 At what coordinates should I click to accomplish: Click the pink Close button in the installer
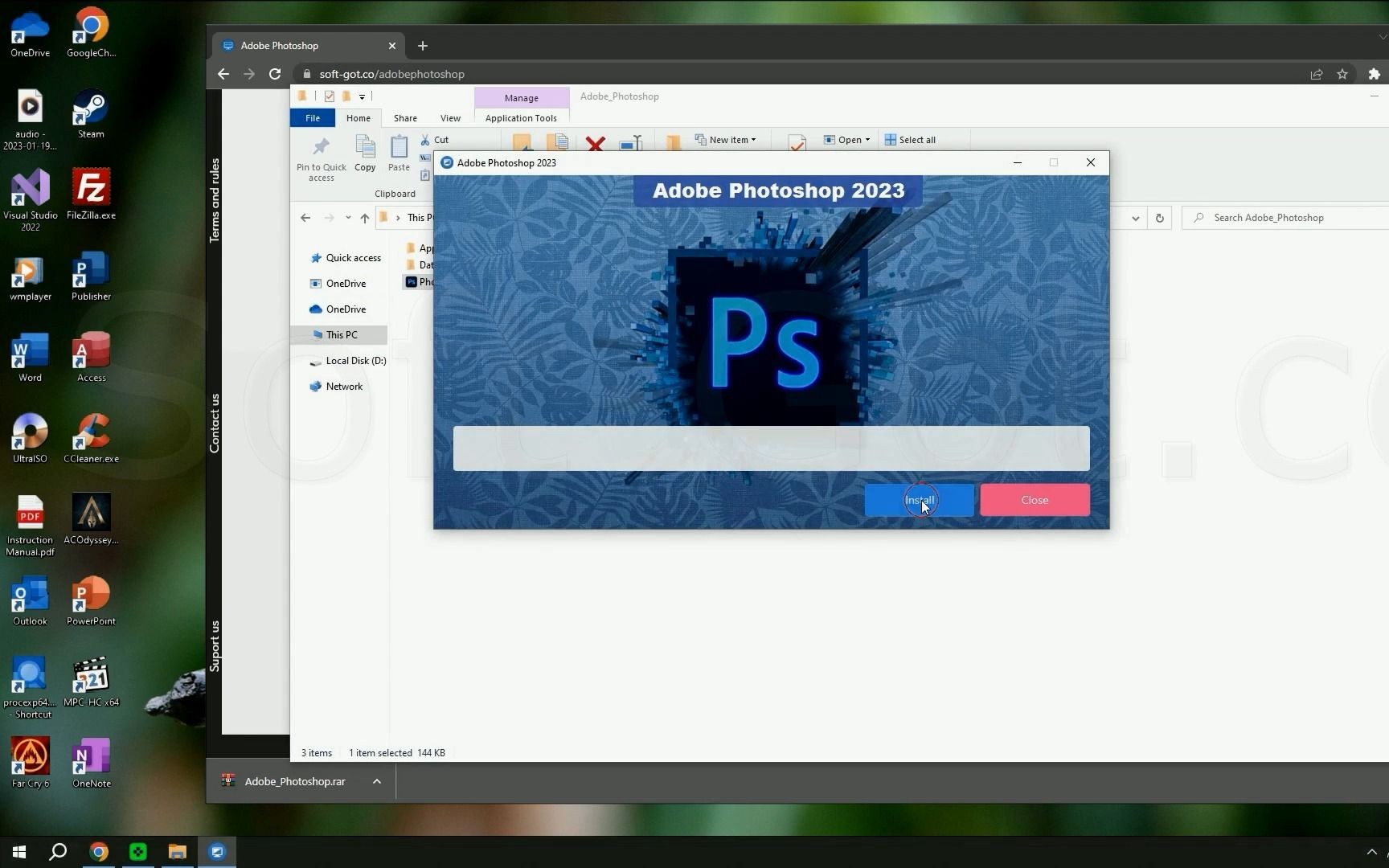[x=1035, y=500]
